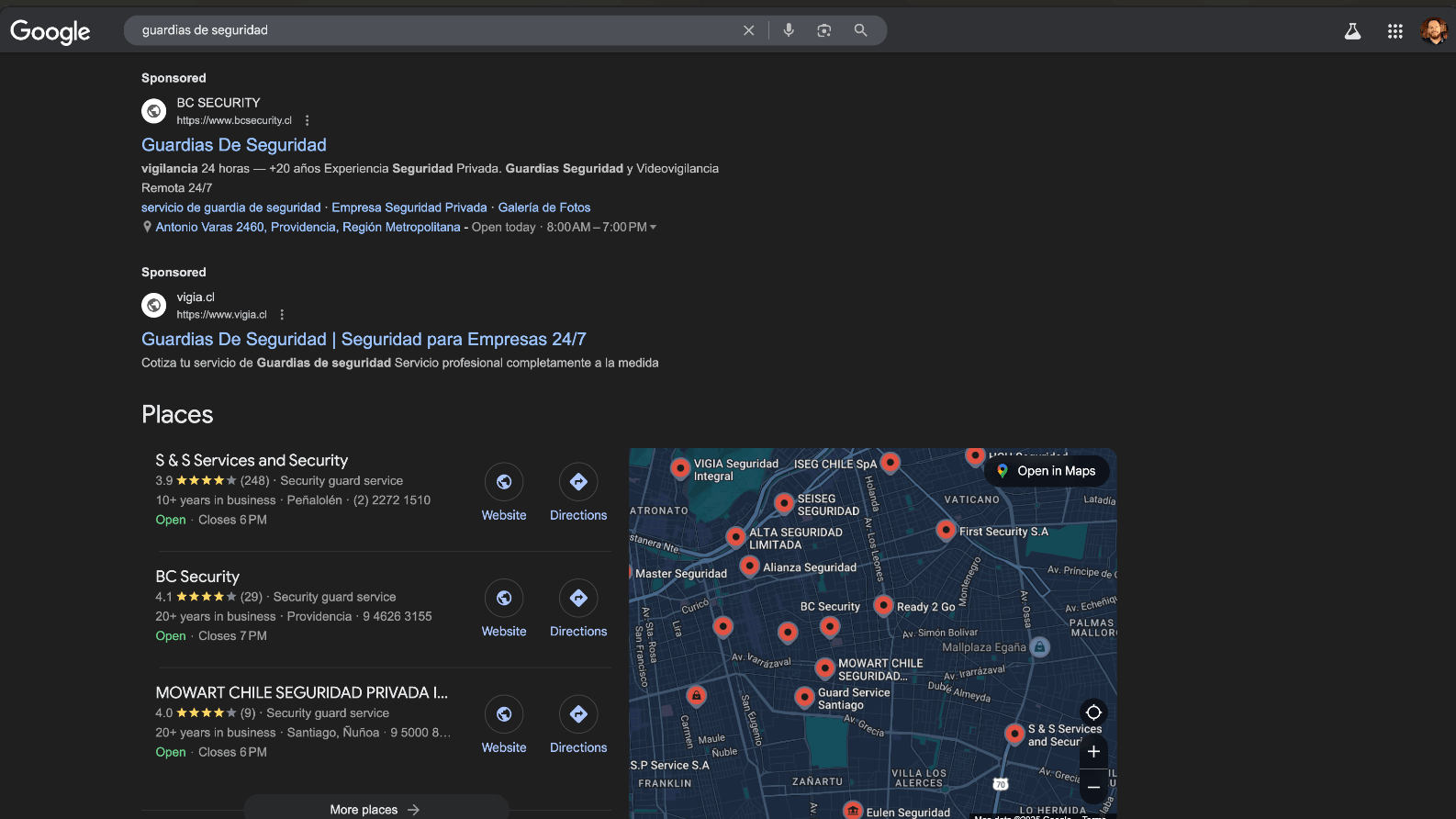Open BC Security place listing title
This screenshot has width=1456, height=819.
pos(197,577)
